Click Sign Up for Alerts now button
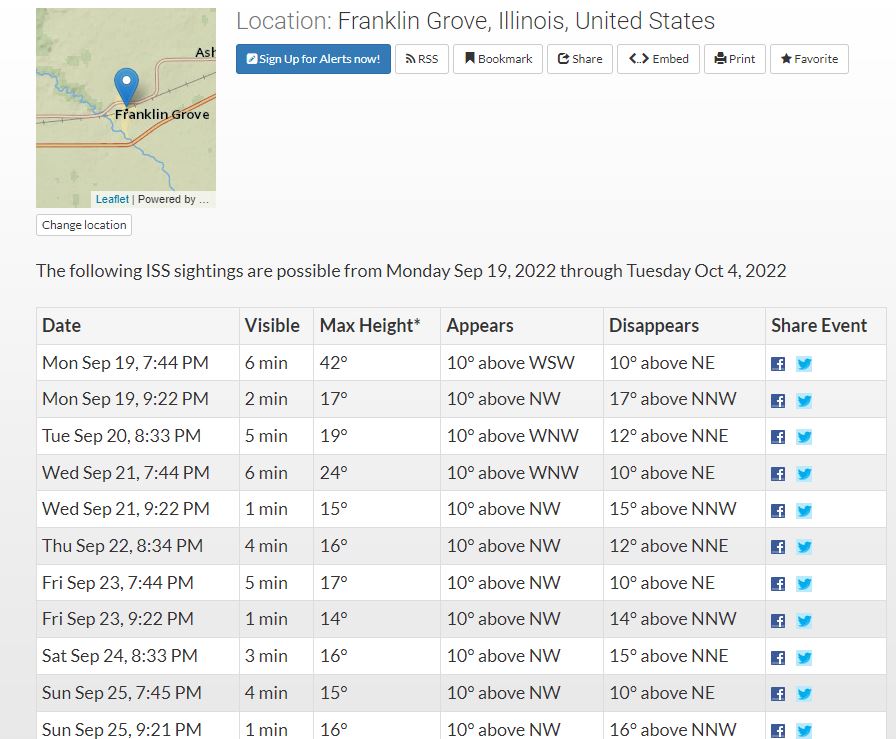Screen dimensions: 896x739 [x=313, y=59]
